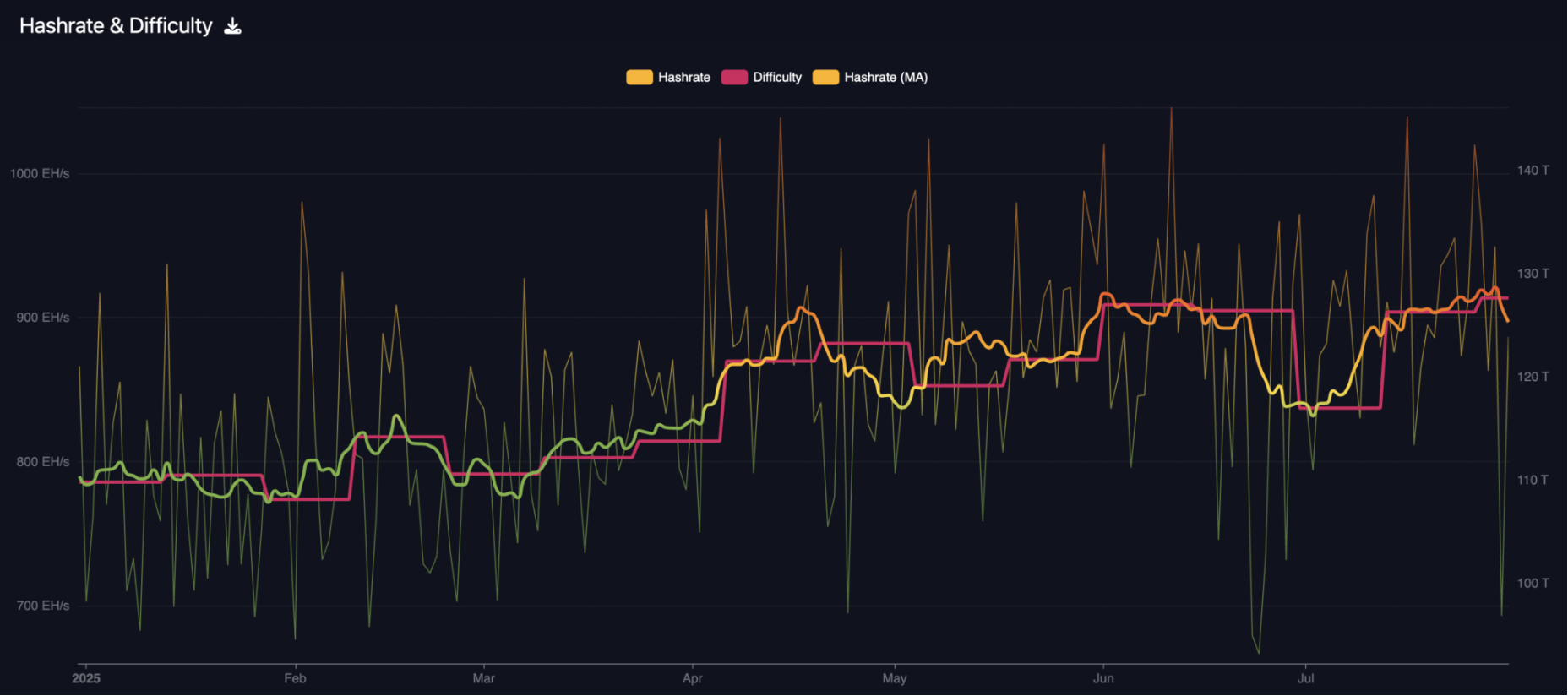
Task: Click the 800 EH/s axis label
Action: [x=43, y=462]
